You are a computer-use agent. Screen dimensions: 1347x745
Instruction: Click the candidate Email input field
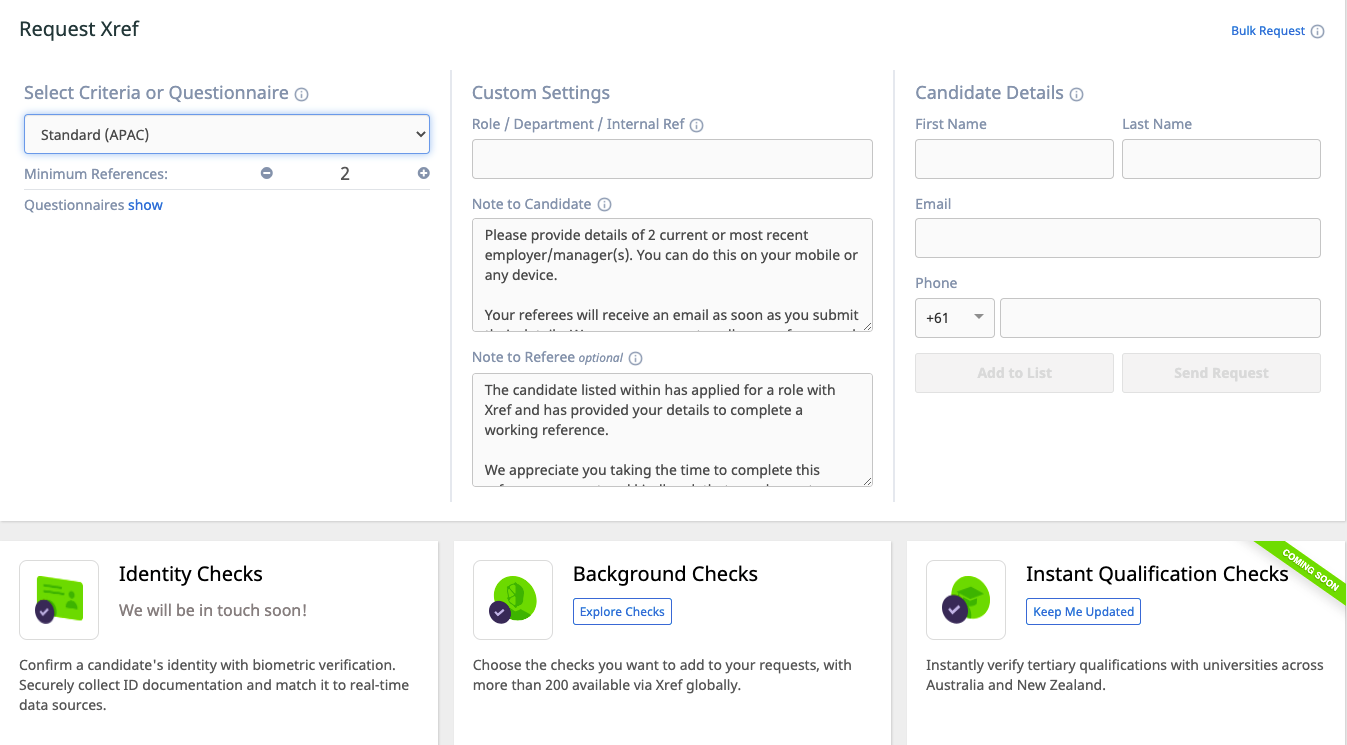[x=1117, y=238]
